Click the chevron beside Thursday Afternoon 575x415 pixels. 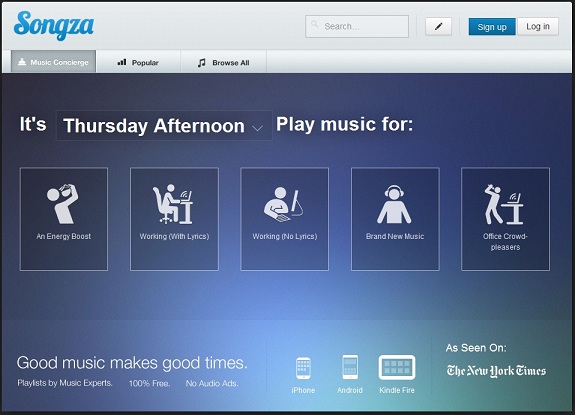(257, 128)
